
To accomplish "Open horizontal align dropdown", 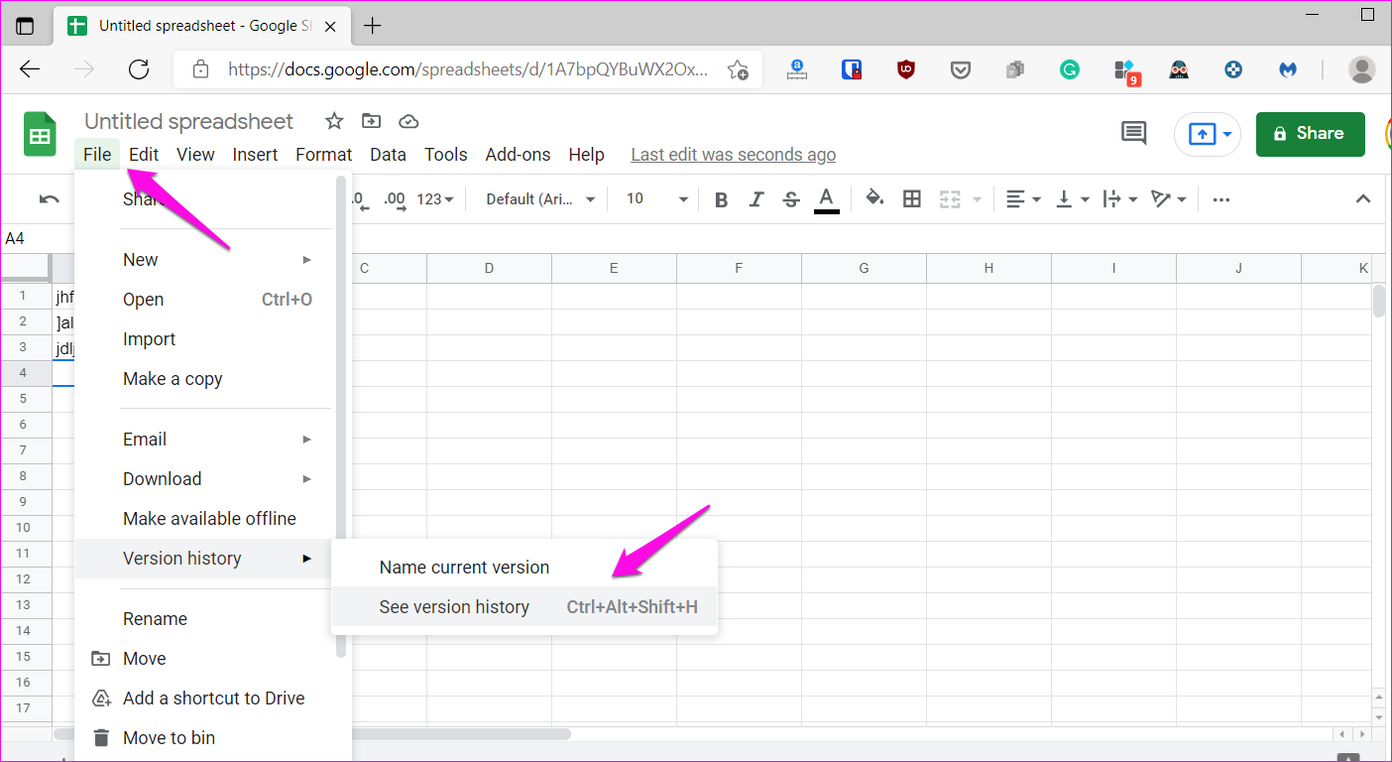I will 1023,199.
